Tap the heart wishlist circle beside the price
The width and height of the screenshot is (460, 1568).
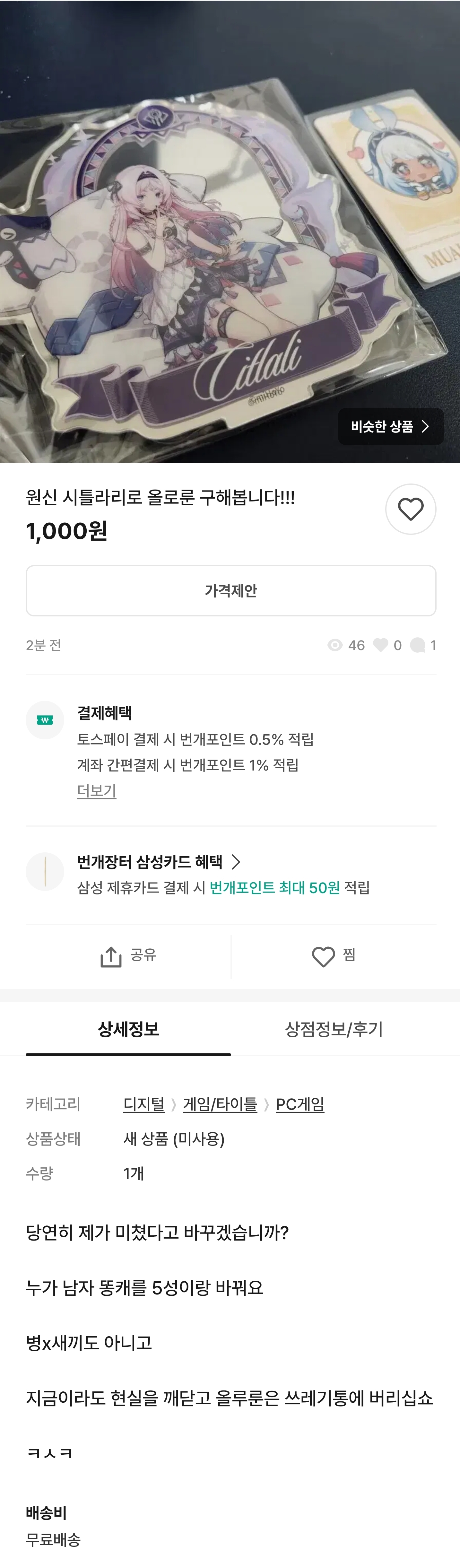(x=411, y=510)
